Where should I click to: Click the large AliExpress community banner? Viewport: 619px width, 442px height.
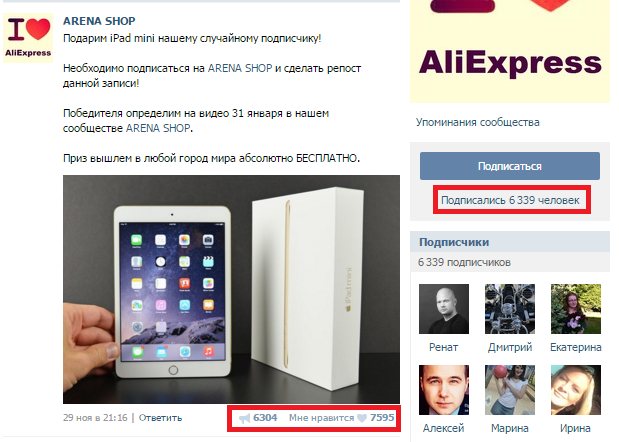click(x=510, y=51)
